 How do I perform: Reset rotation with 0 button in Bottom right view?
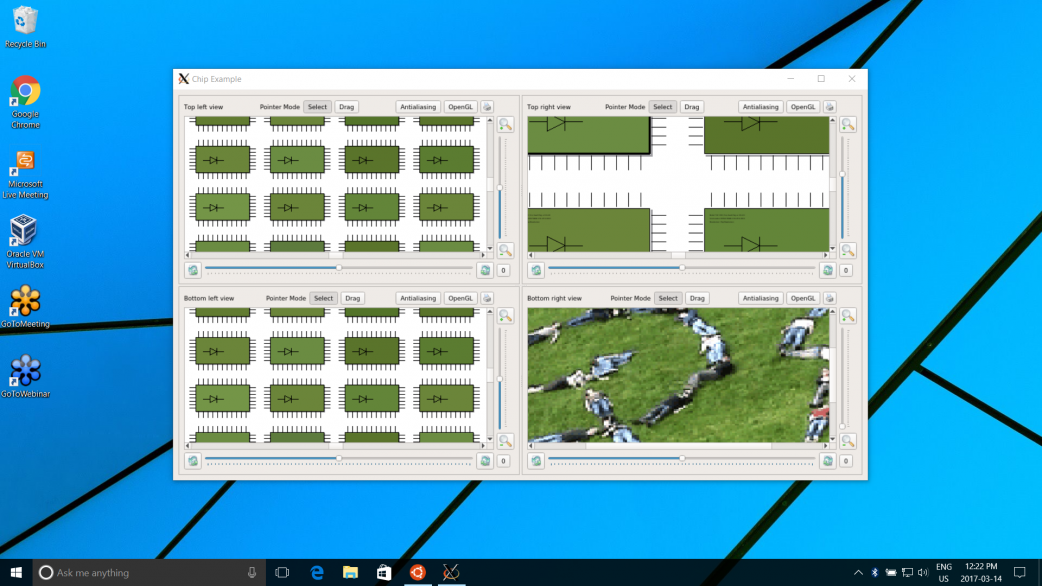click(x=846, y=461)
